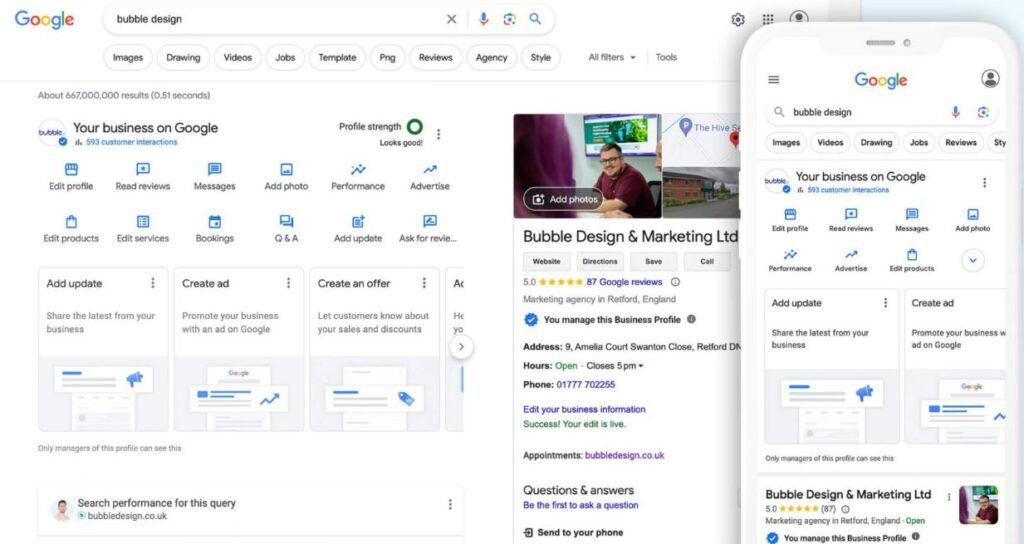
Task: Click the Add photos button on photo
Action: click(x=564, y=199)
